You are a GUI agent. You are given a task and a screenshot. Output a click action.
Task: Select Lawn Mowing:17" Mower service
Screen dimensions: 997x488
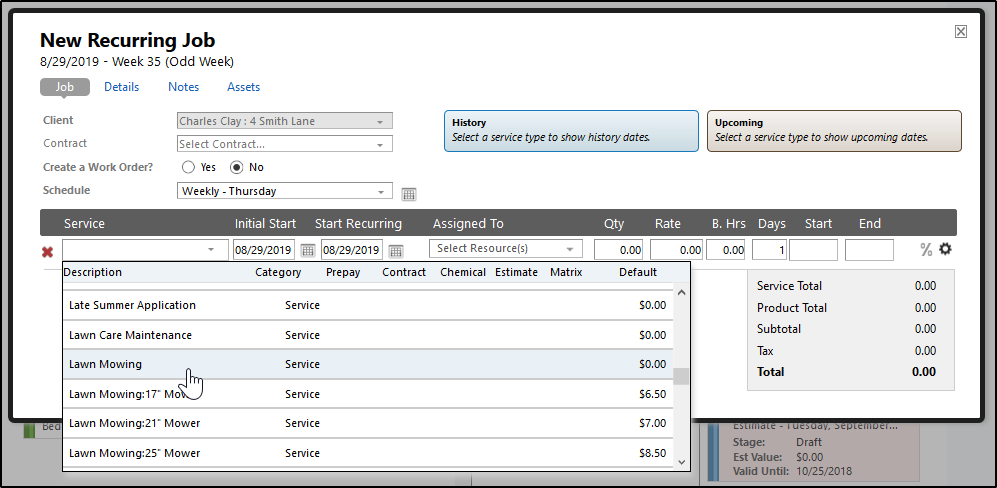[368, 394]
